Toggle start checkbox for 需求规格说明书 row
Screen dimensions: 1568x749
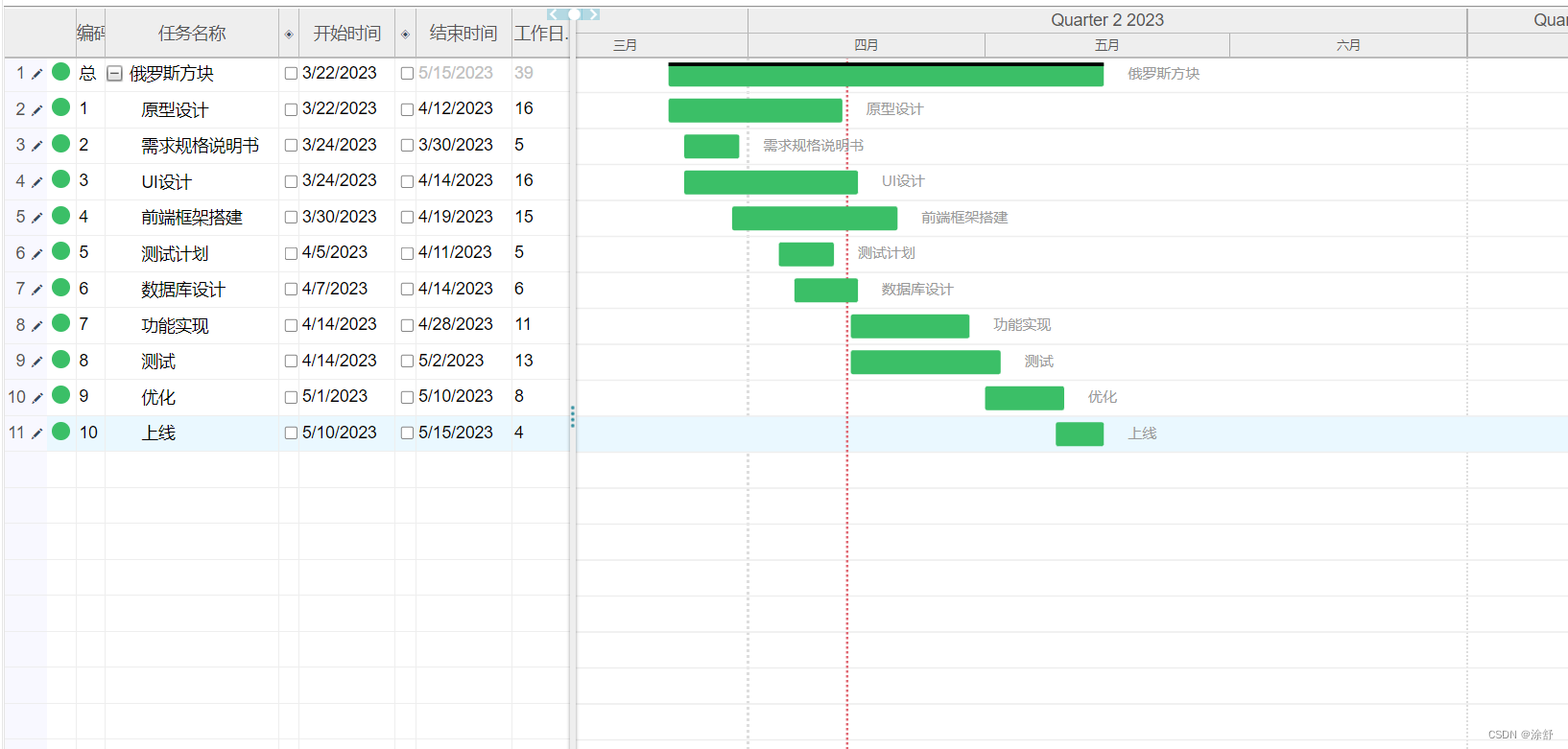coord(291,146)
